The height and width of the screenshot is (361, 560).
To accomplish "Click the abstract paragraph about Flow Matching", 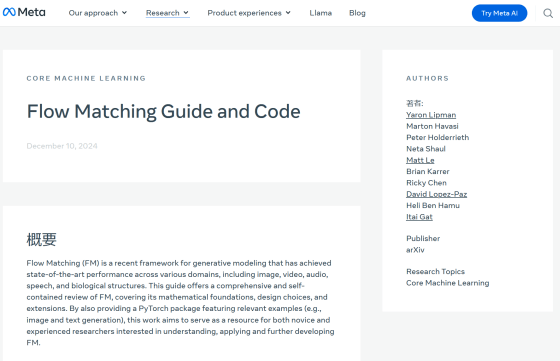I will tap(180, 303).
